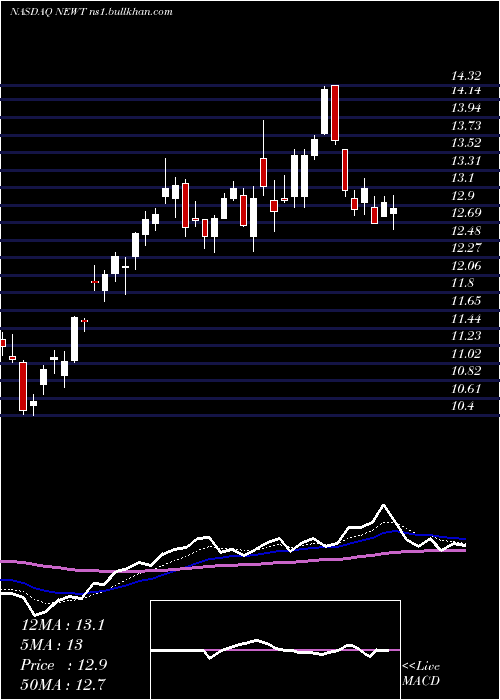Viewport: 500px width, 700px height.
Task: Click the 12.48 price axis label
Action: [x=467, y=231]
